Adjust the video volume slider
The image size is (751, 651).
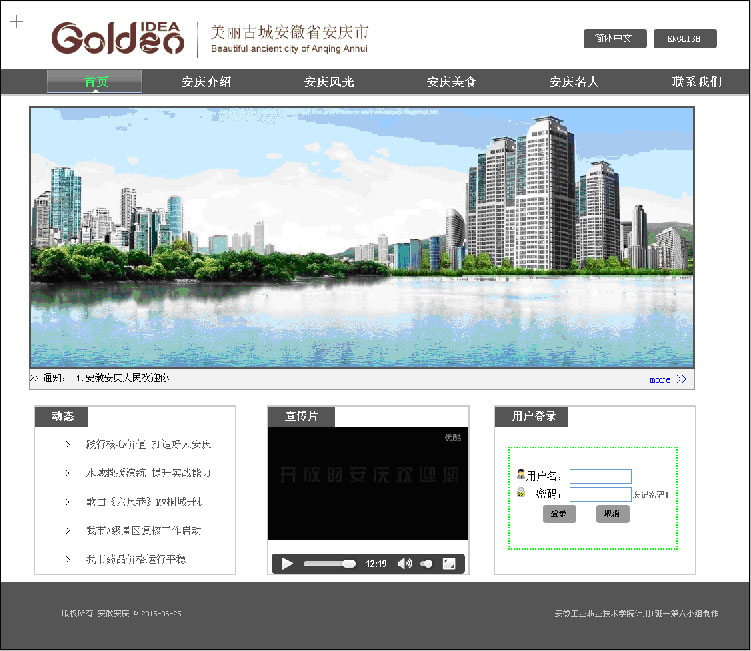tap(426, 564)
